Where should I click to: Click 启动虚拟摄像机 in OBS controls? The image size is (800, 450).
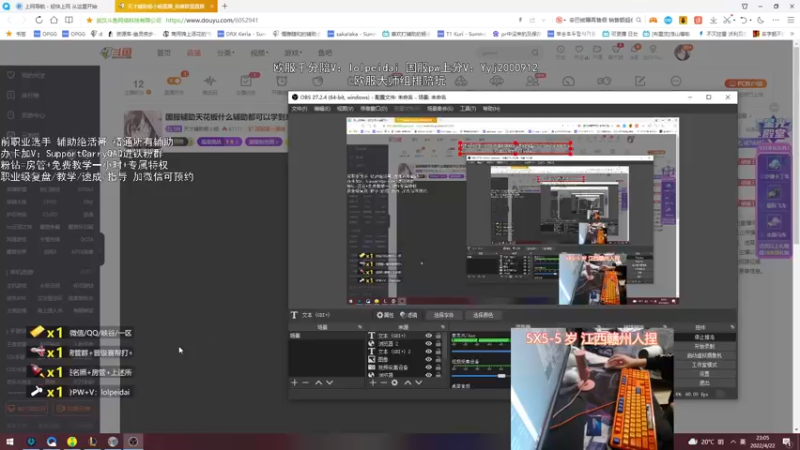(705, 356)
